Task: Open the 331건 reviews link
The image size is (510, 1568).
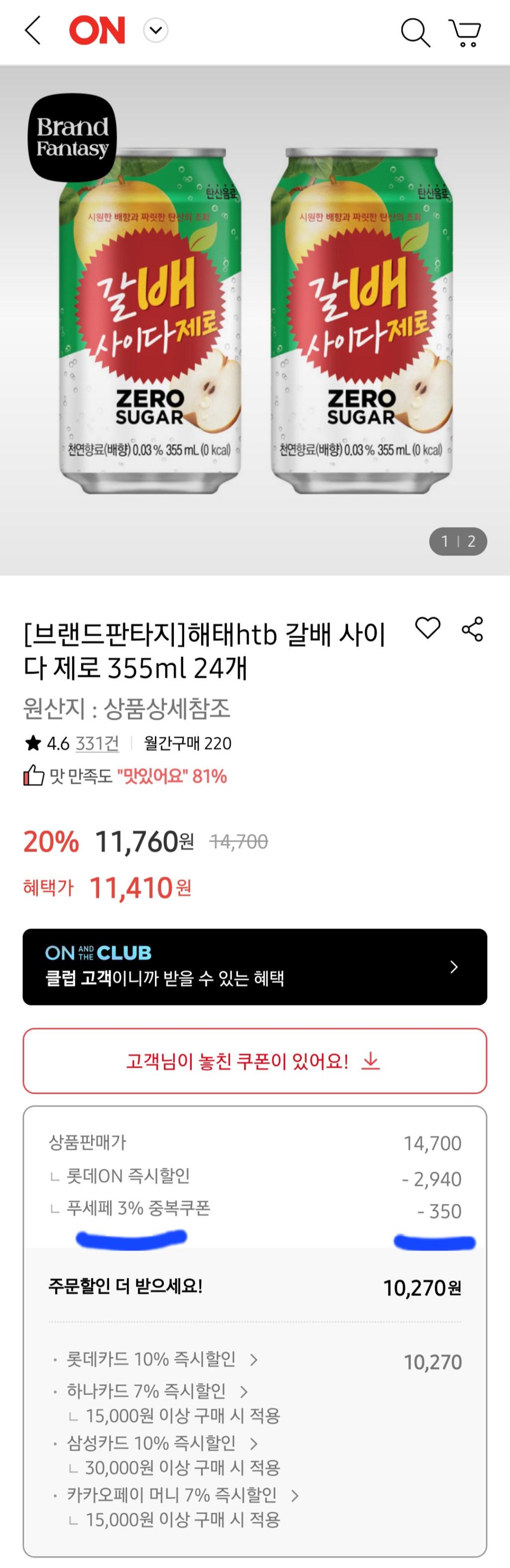Action: point(98,743)
